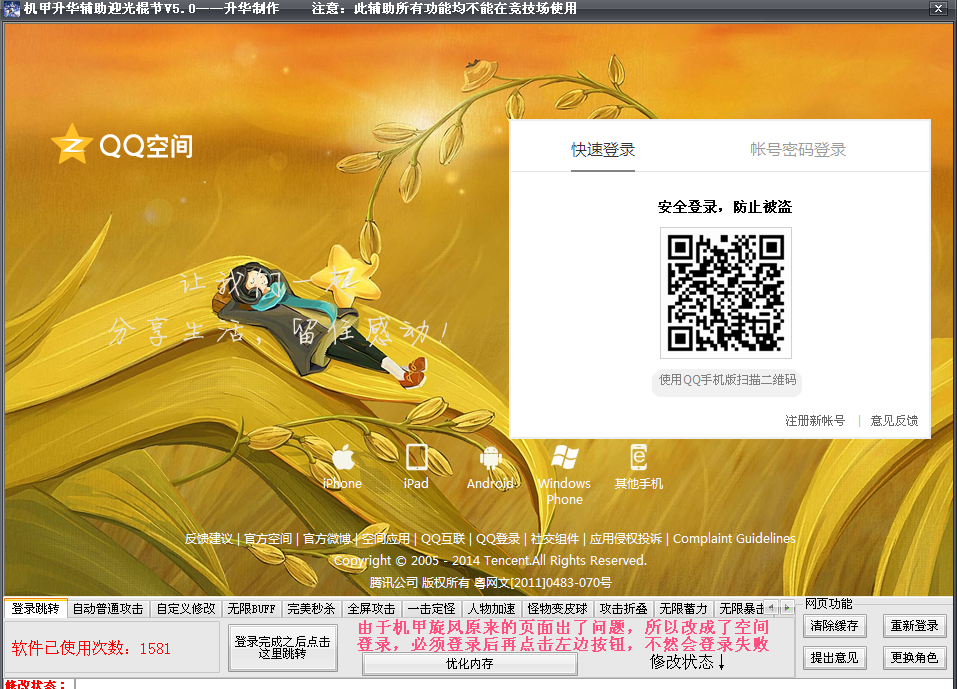The image size is (957, 689).
Task: Open the Windows Phone download icon
Action: click(565, 457)
